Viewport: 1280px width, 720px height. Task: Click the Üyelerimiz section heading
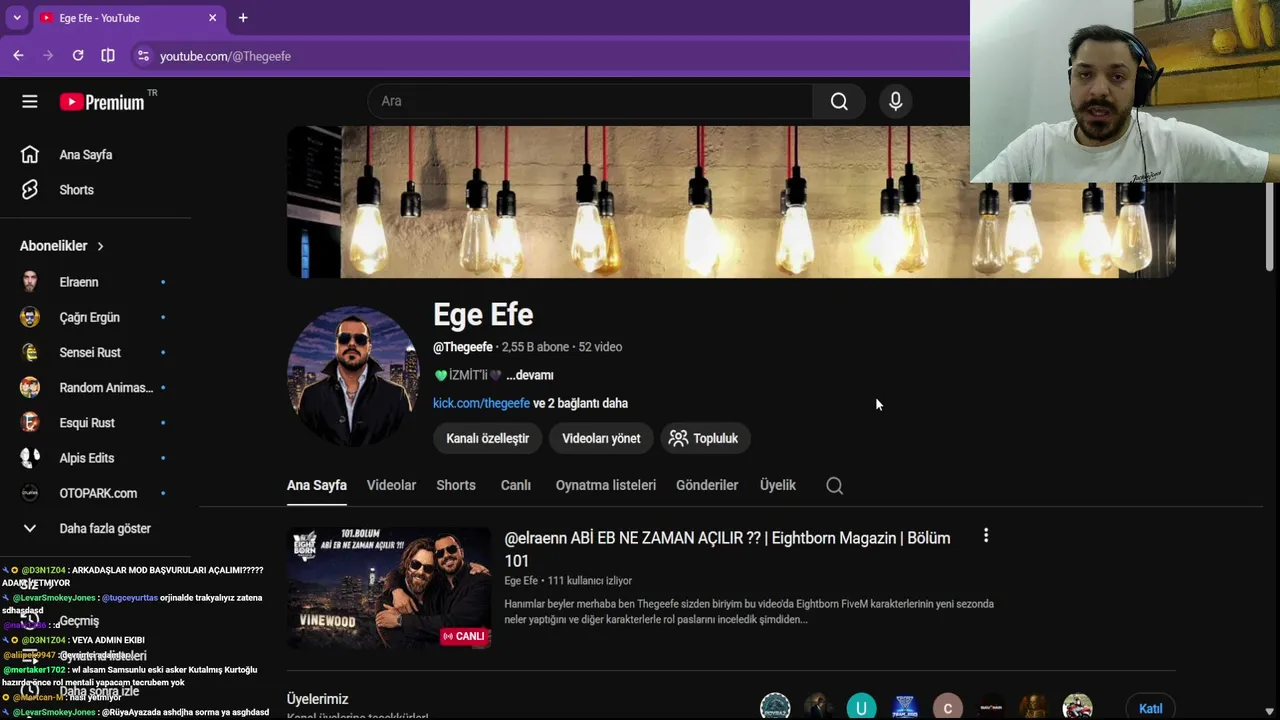coord(317,699)
